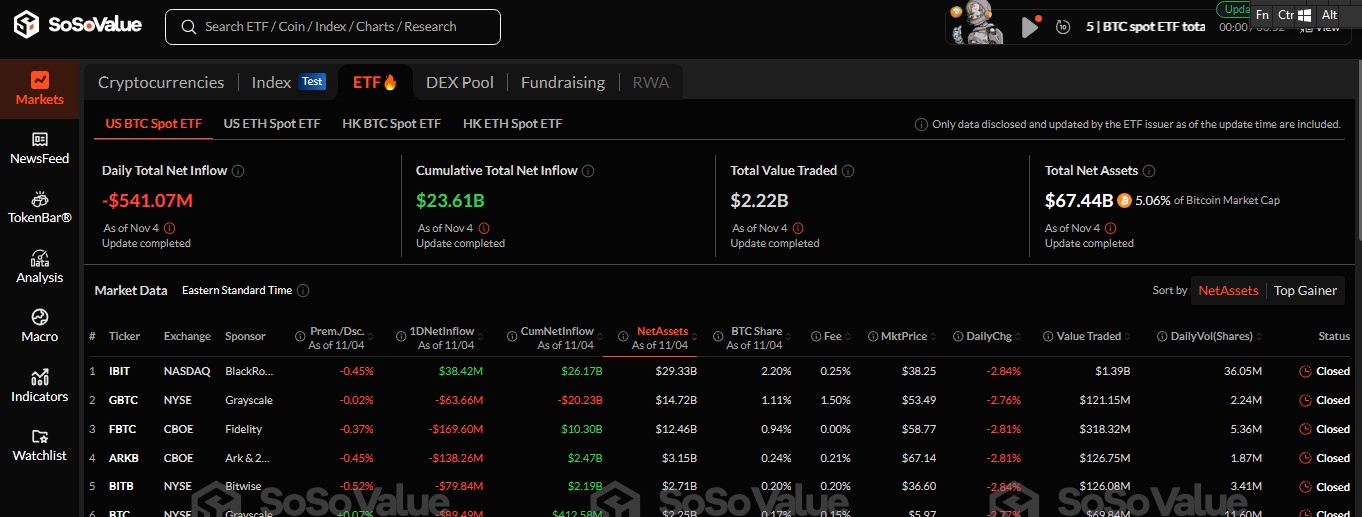Click info icon before ETF issuer disclosure note

[921, 125]
